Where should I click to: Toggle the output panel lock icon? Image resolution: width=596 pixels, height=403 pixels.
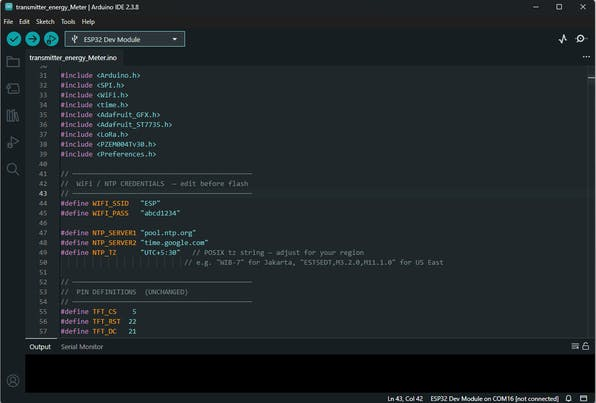point(586,346)
